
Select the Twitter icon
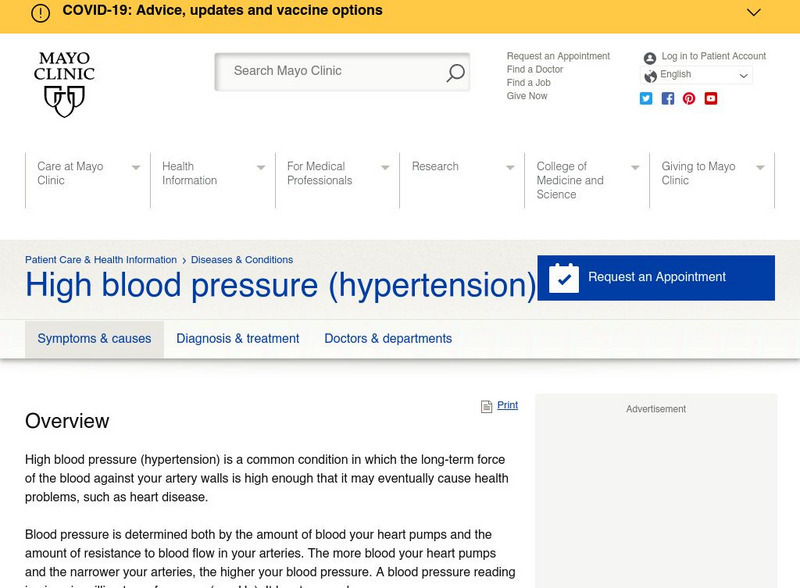(645, 98)
